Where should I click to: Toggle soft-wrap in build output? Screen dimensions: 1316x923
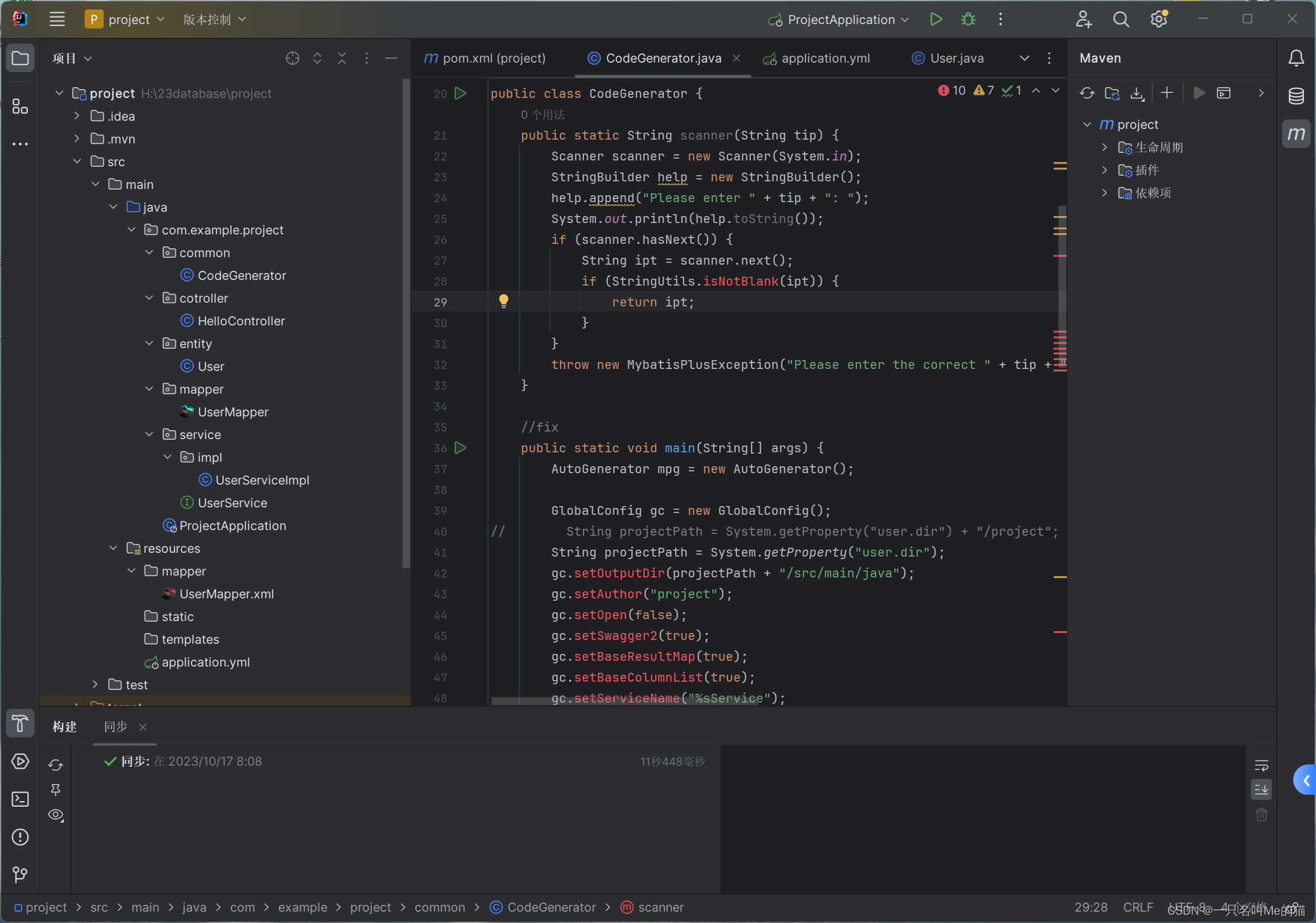tap(1261, 766)
